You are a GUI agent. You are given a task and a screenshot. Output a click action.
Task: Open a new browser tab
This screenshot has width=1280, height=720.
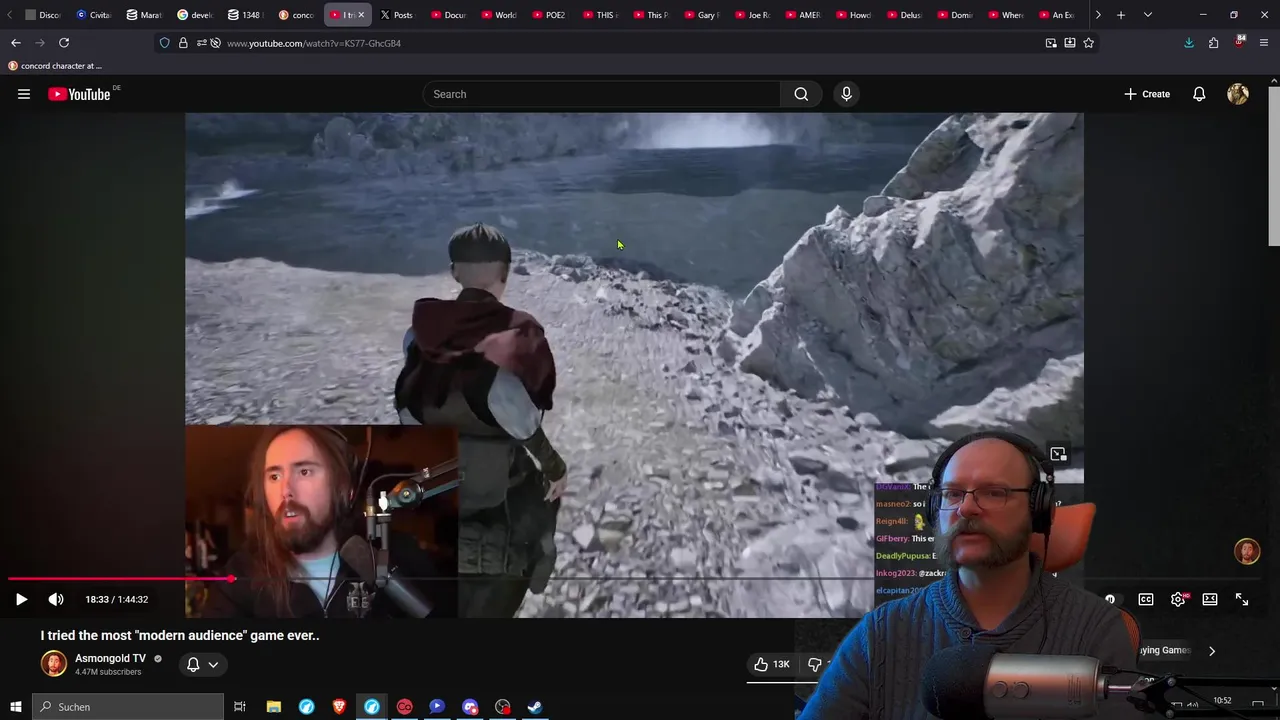[x=1121, y=15]
